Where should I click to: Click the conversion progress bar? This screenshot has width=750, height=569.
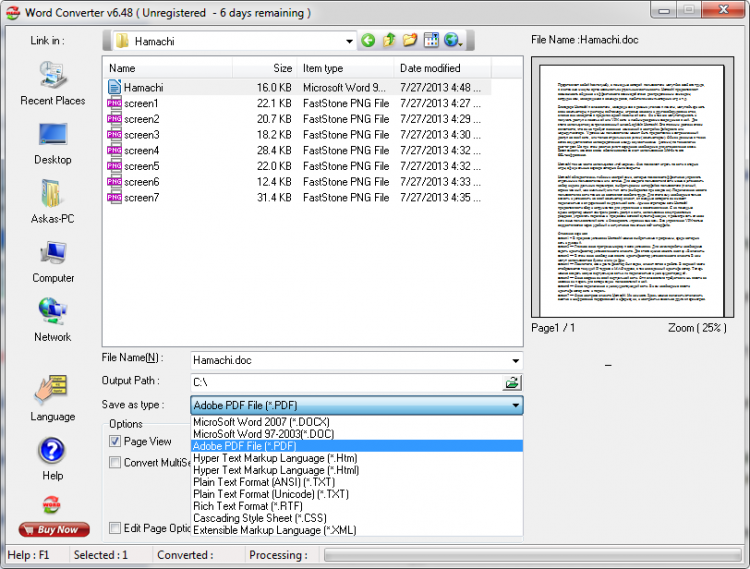pos(532,555)
